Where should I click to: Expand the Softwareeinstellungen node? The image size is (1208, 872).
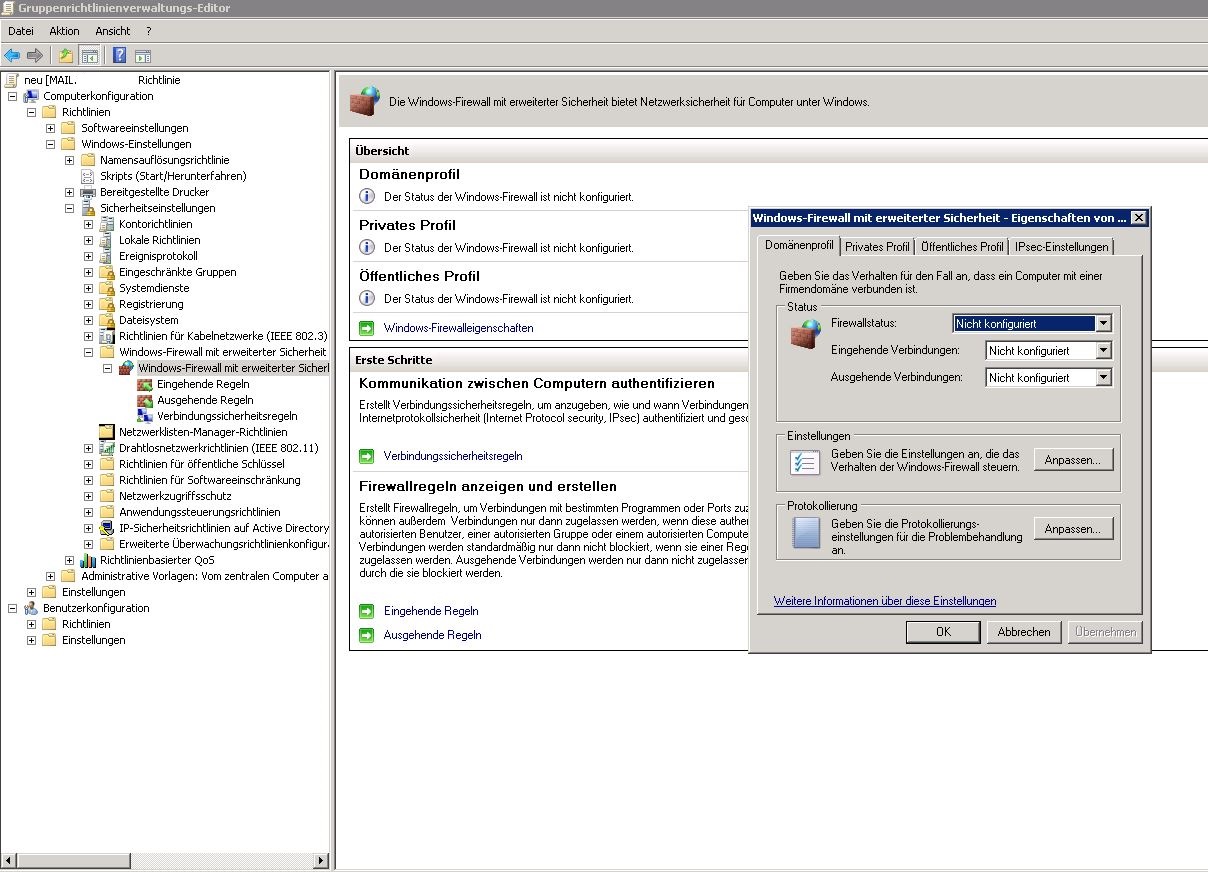pyautogui.click(x=50, y=128)
